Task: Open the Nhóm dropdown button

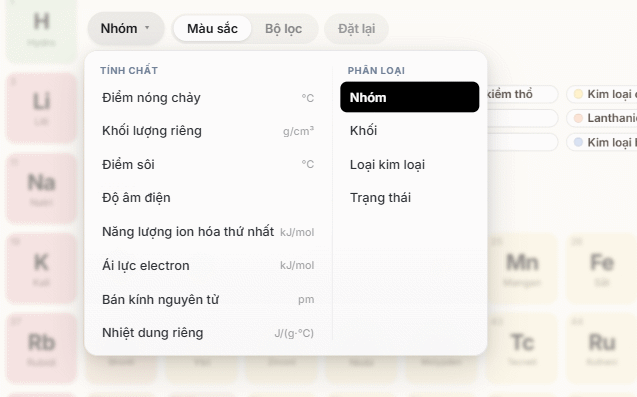Action: click(x=126, y=29)
